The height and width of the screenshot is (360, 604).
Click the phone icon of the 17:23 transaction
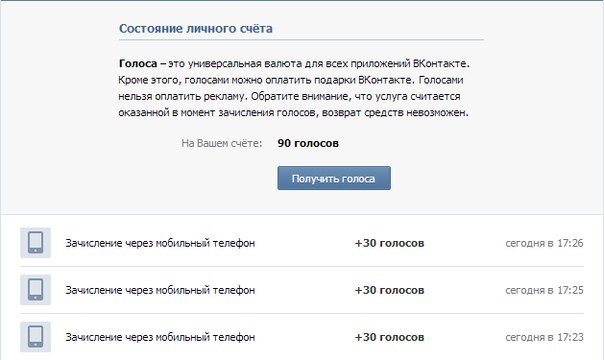pos(35,337)
